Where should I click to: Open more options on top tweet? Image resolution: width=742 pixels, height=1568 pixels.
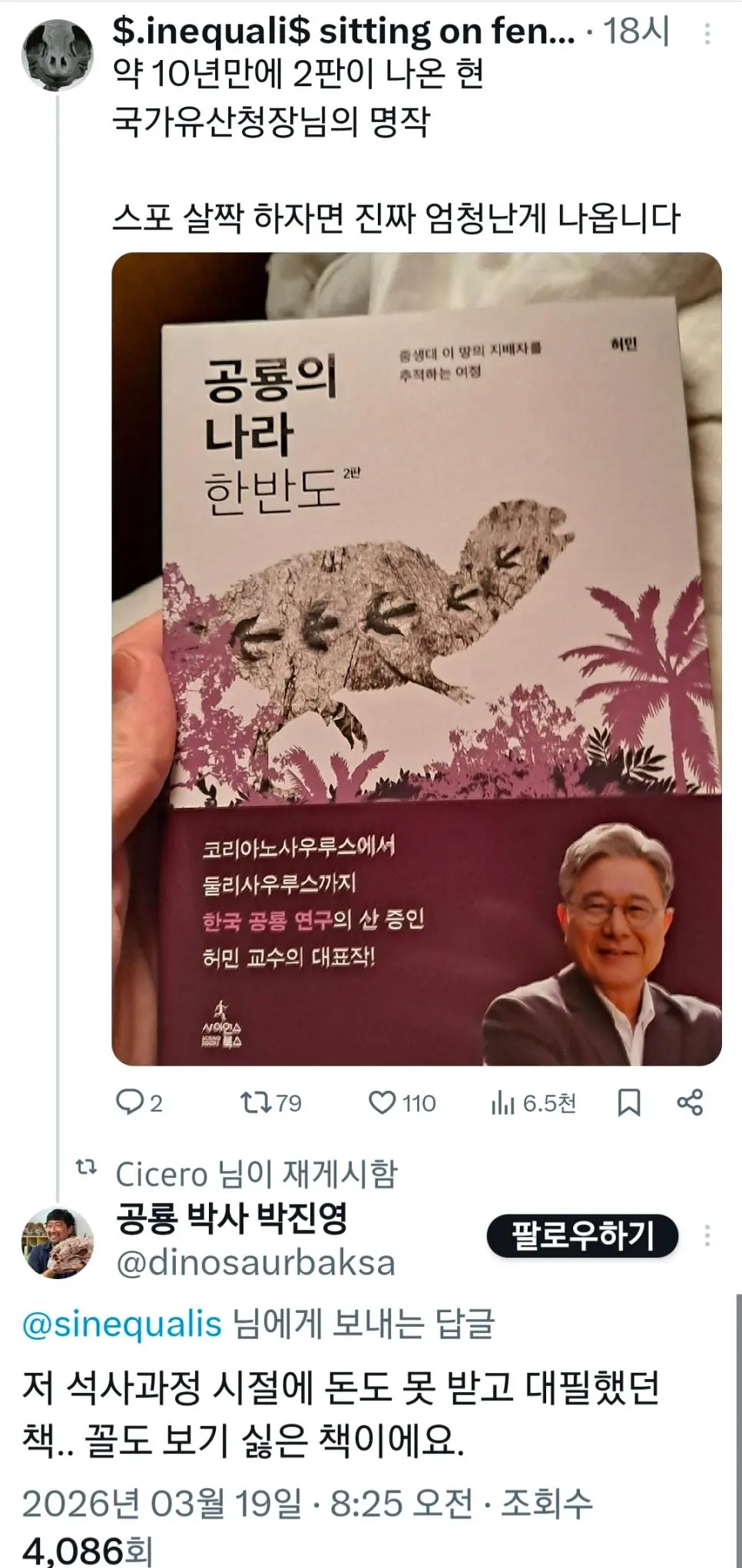[707, 33]
